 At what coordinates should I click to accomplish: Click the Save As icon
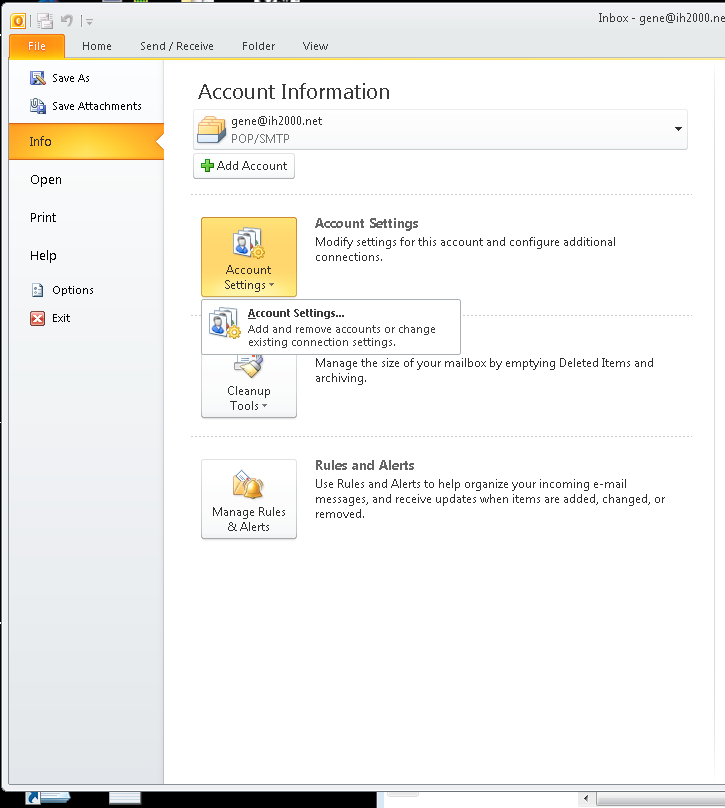pyautogui.click(x=38, y=78)
